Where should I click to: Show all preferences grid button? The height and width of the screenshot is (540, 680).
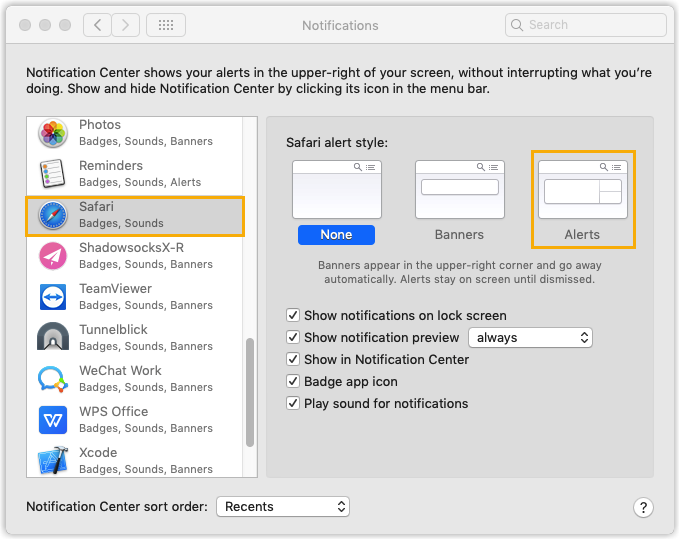[x=166, y=25]
